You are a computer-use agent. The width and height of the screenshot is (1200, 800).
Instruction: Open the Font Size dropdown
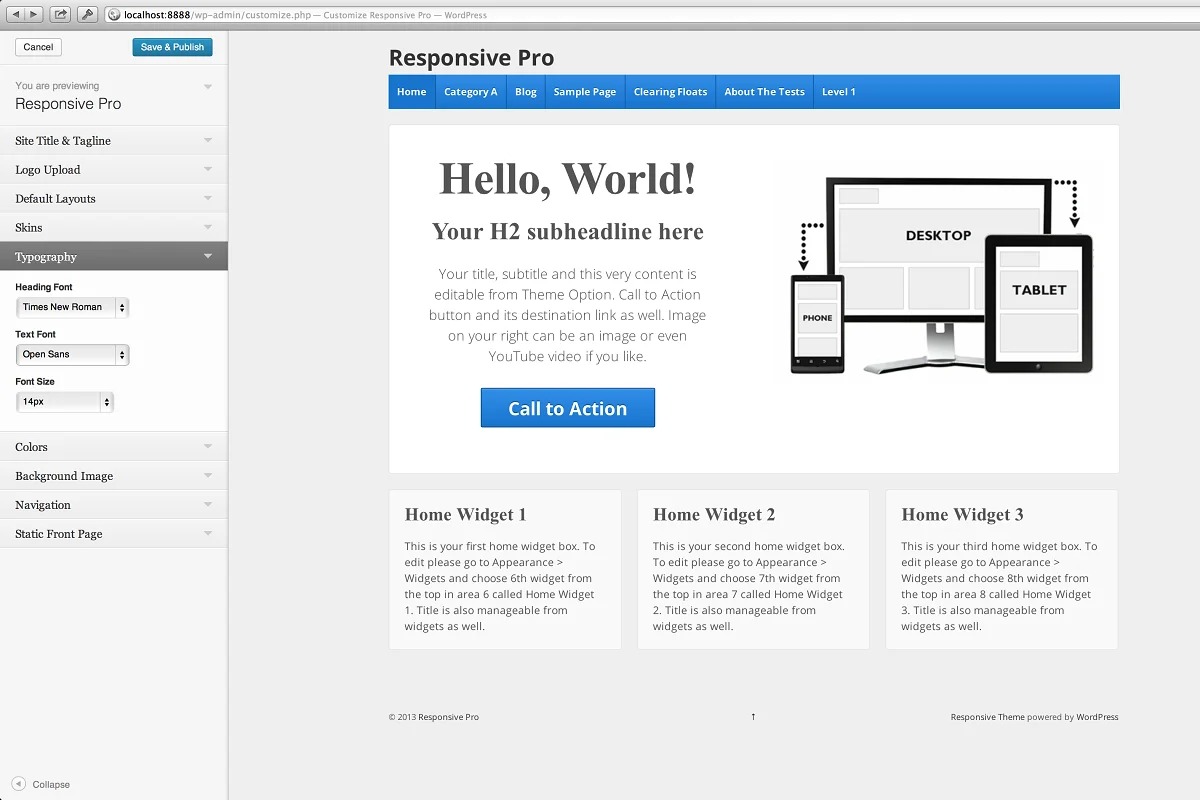pos(65,402)
